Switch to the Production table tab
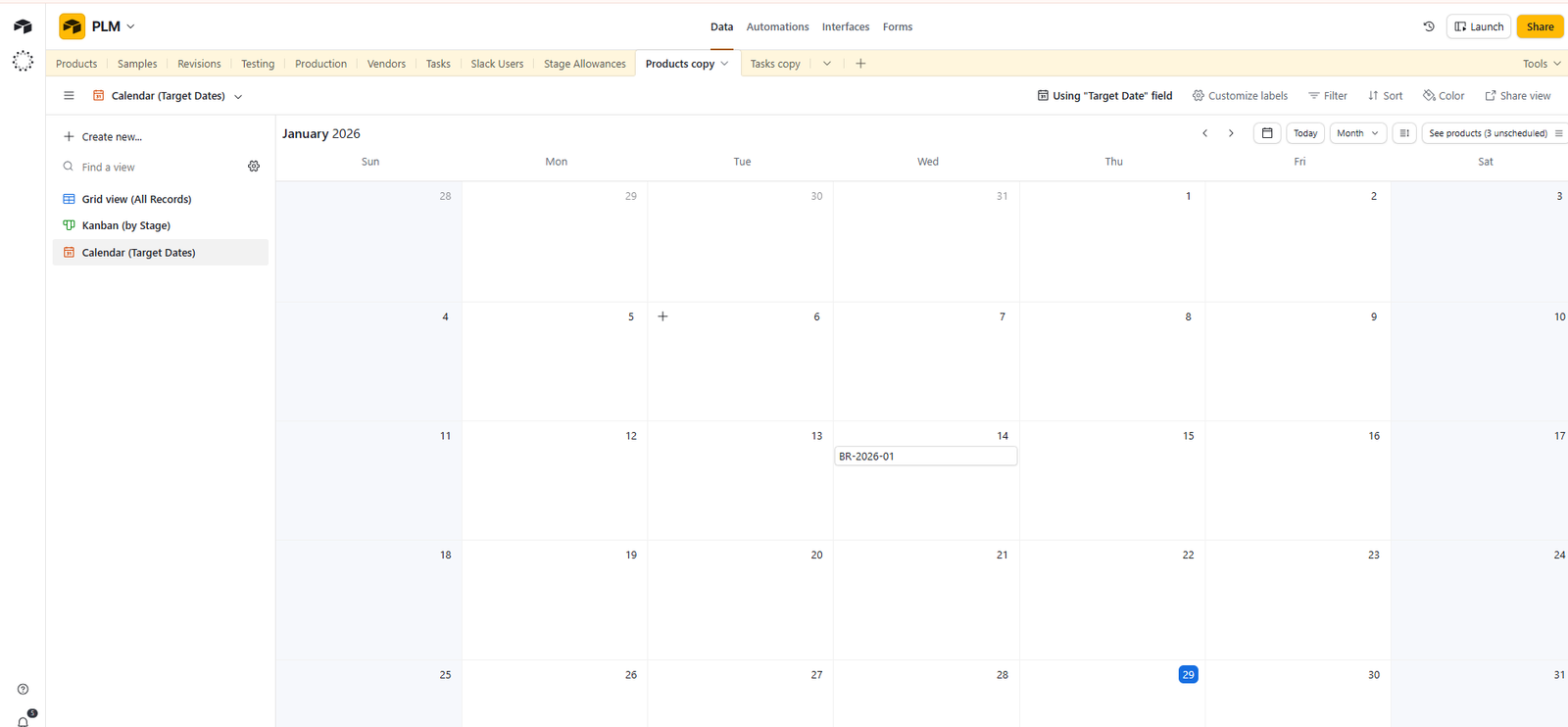1568x727 pixels. click(320, 64)
